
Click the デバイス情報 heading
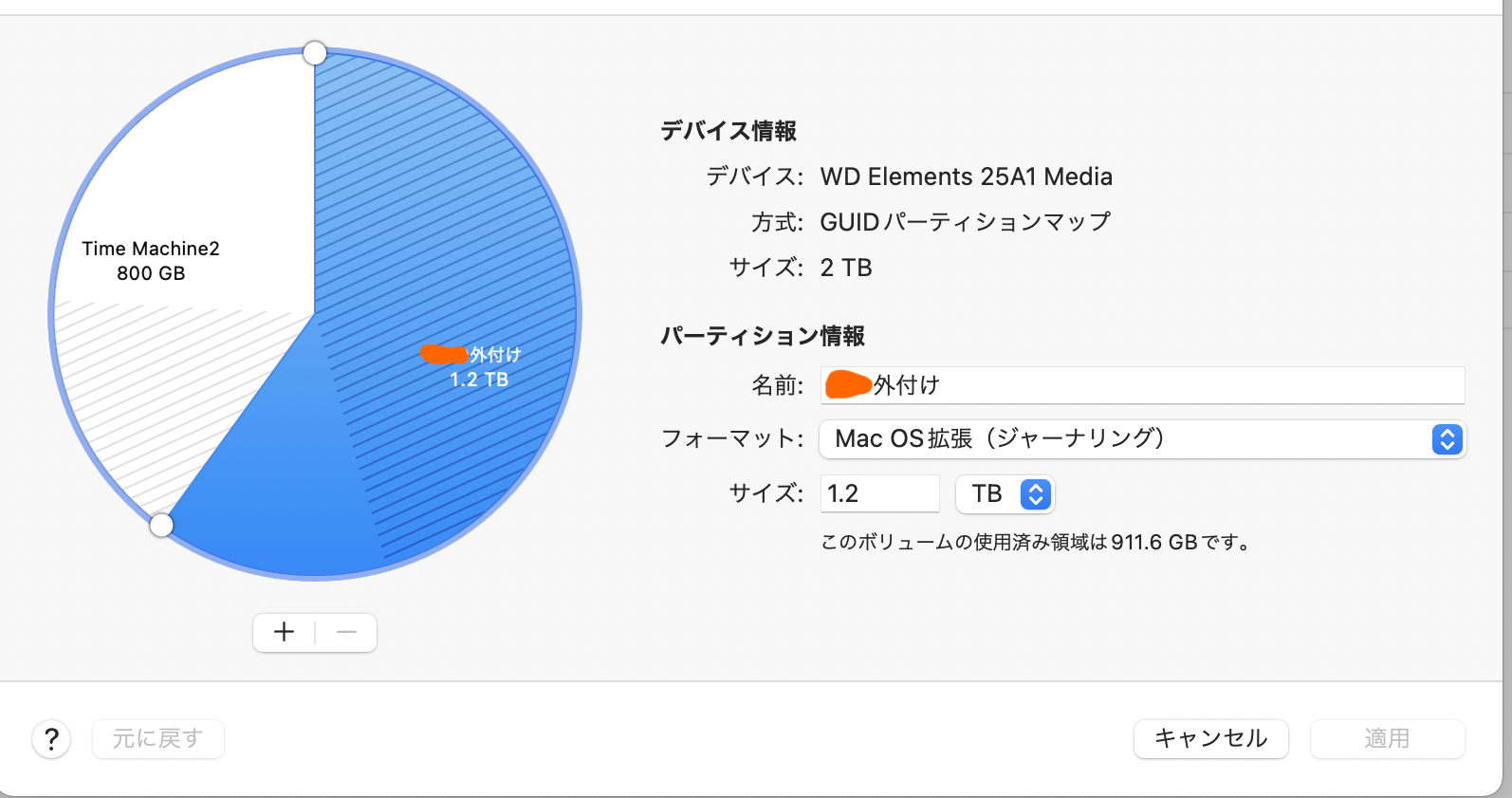(x=728, y=131)
